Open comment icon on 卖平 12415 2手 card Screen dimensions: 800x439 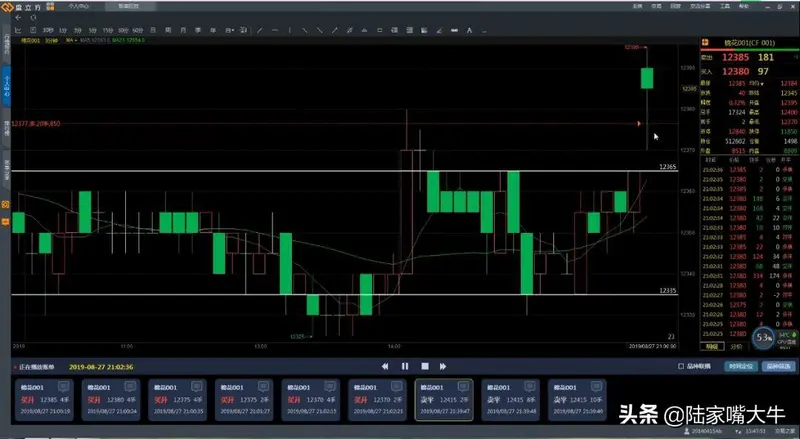coord(463,386)
